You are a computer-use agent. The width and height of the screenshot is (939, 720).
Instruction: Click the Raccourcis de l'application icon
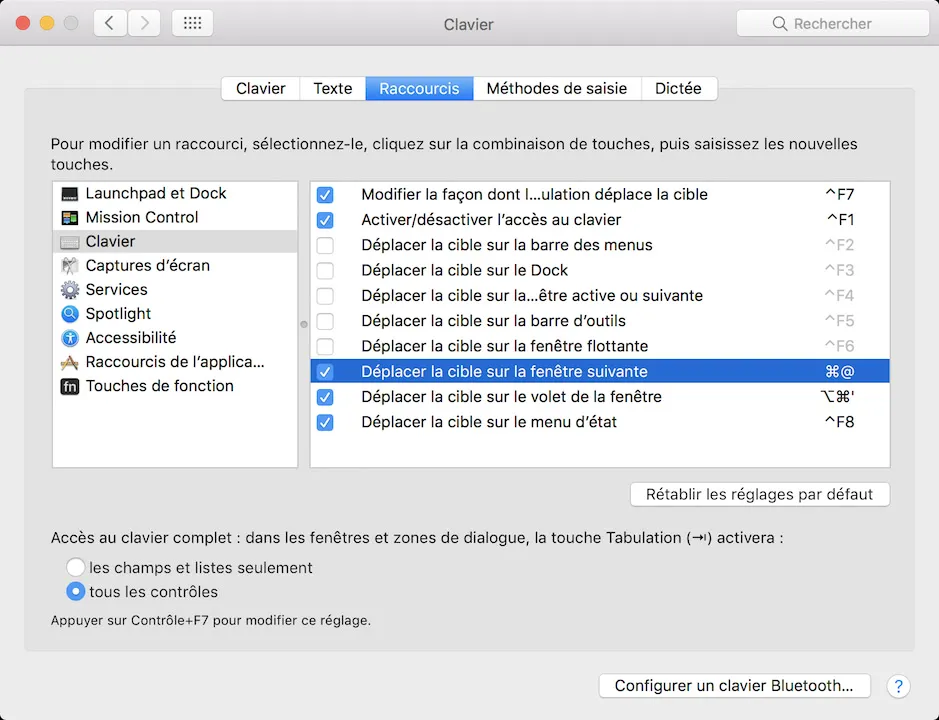pyautogui.click(x=69, y=362)
